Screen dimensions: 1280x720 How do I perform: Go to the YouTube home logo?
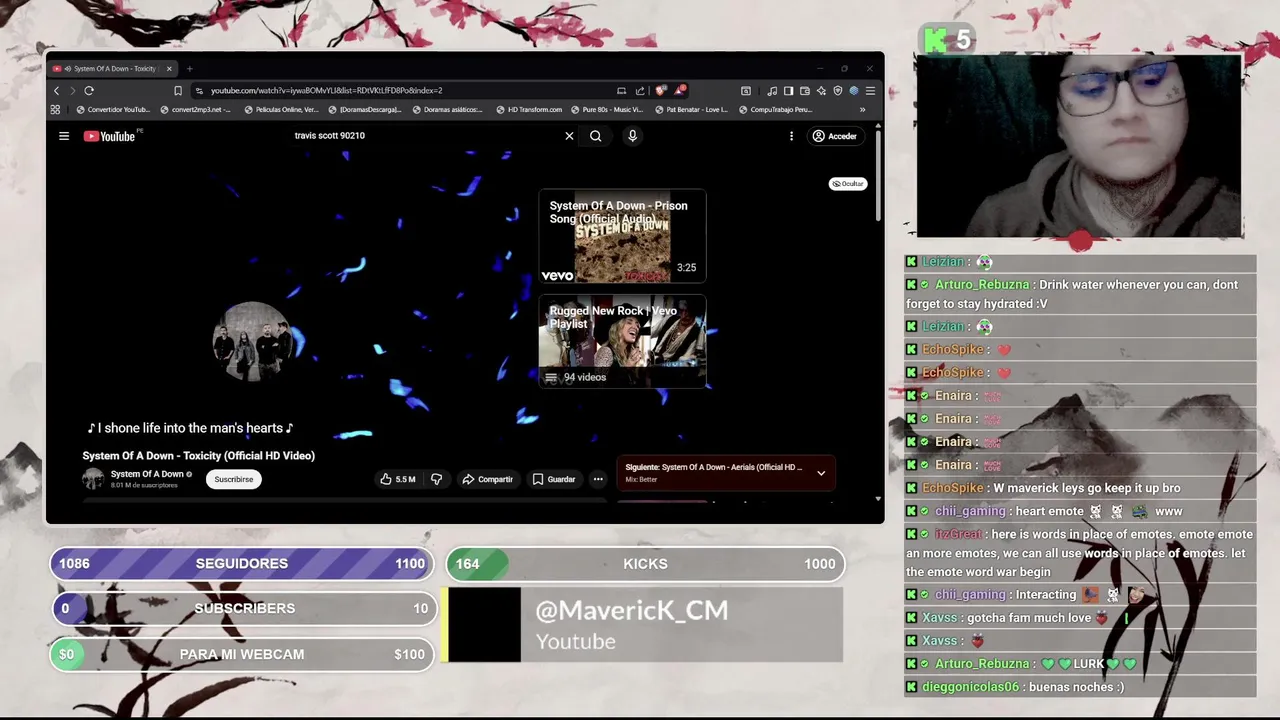[x=109, y=136]
